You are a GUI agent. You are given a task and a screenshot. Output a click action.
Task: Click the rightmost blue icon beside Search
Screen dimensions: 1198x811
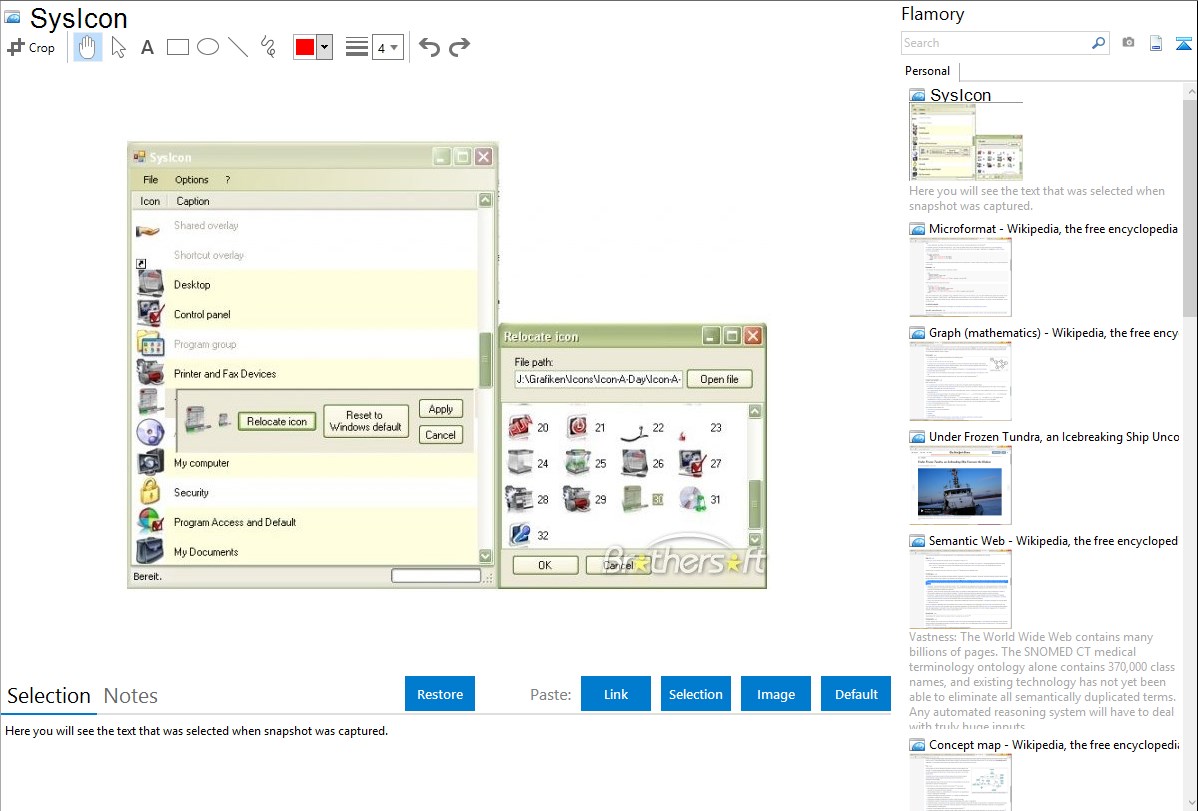1183,43
